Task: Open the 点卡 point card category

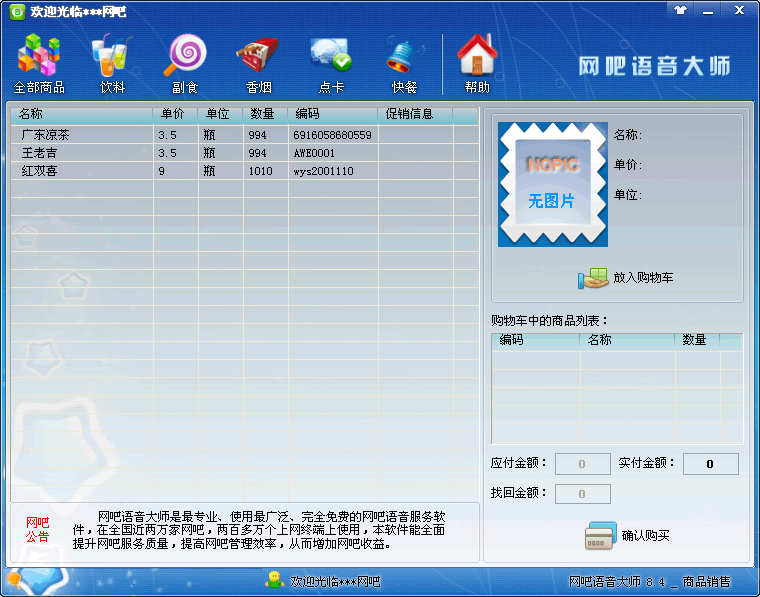Action: [x=331, y=63]
